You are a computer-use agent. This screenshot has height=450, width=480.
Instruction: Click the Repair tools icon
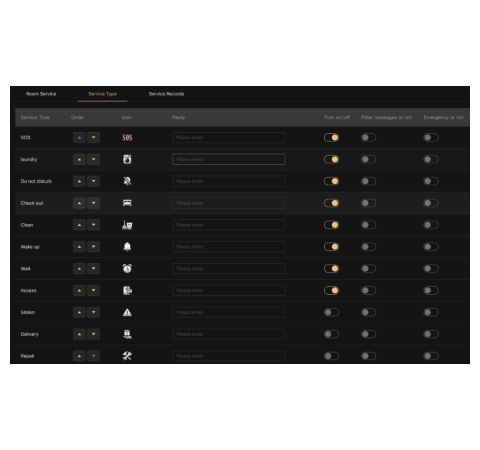click(127, 356)
